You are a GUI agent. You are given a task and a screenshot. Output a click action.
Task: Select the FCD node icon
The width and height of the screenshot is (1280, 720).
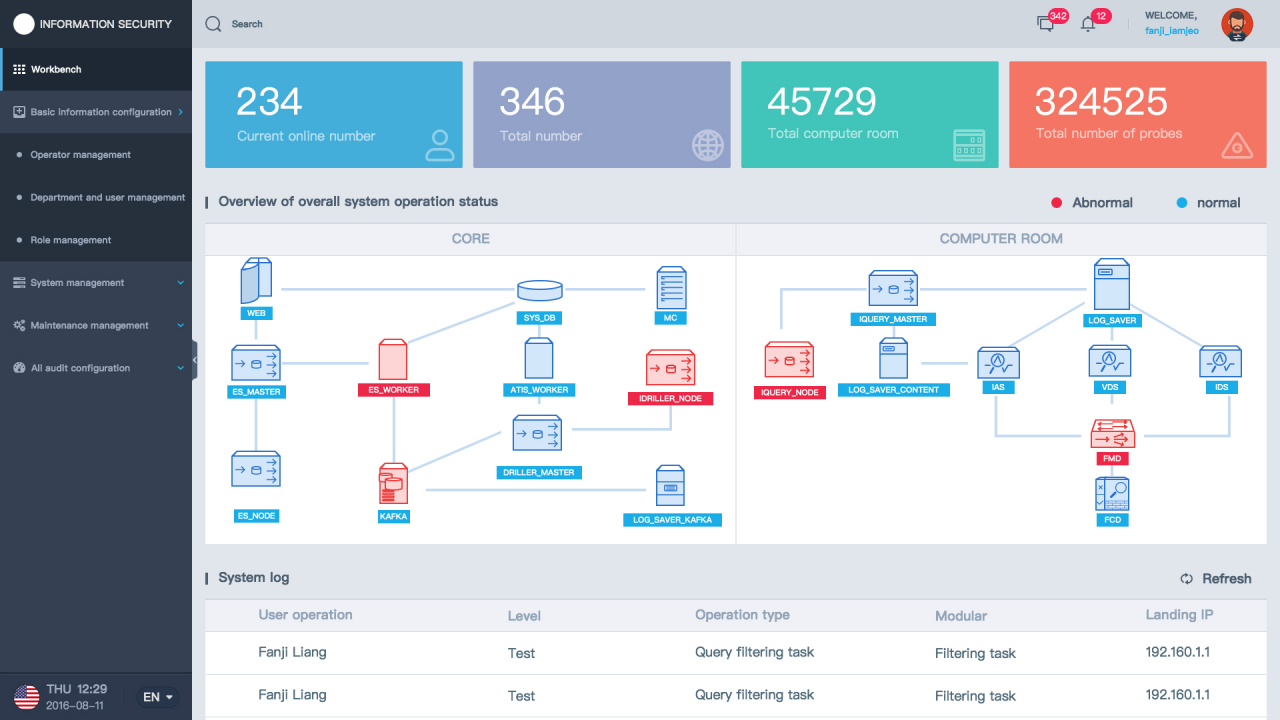(x=1112, y=494)
